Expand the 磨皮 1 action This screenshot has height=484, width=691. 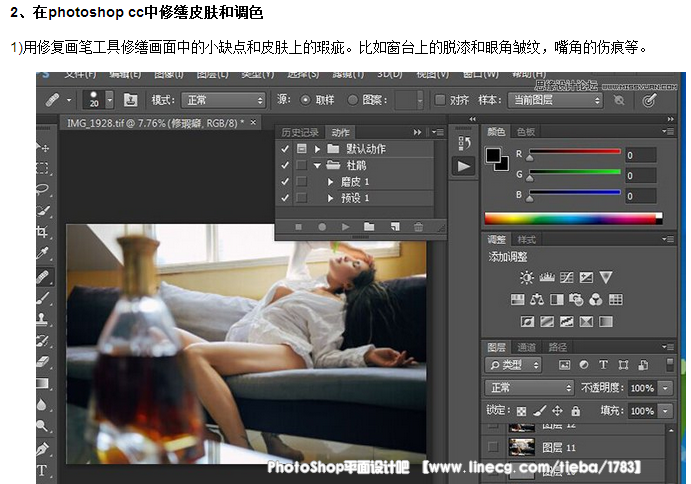tap(330, 182)
